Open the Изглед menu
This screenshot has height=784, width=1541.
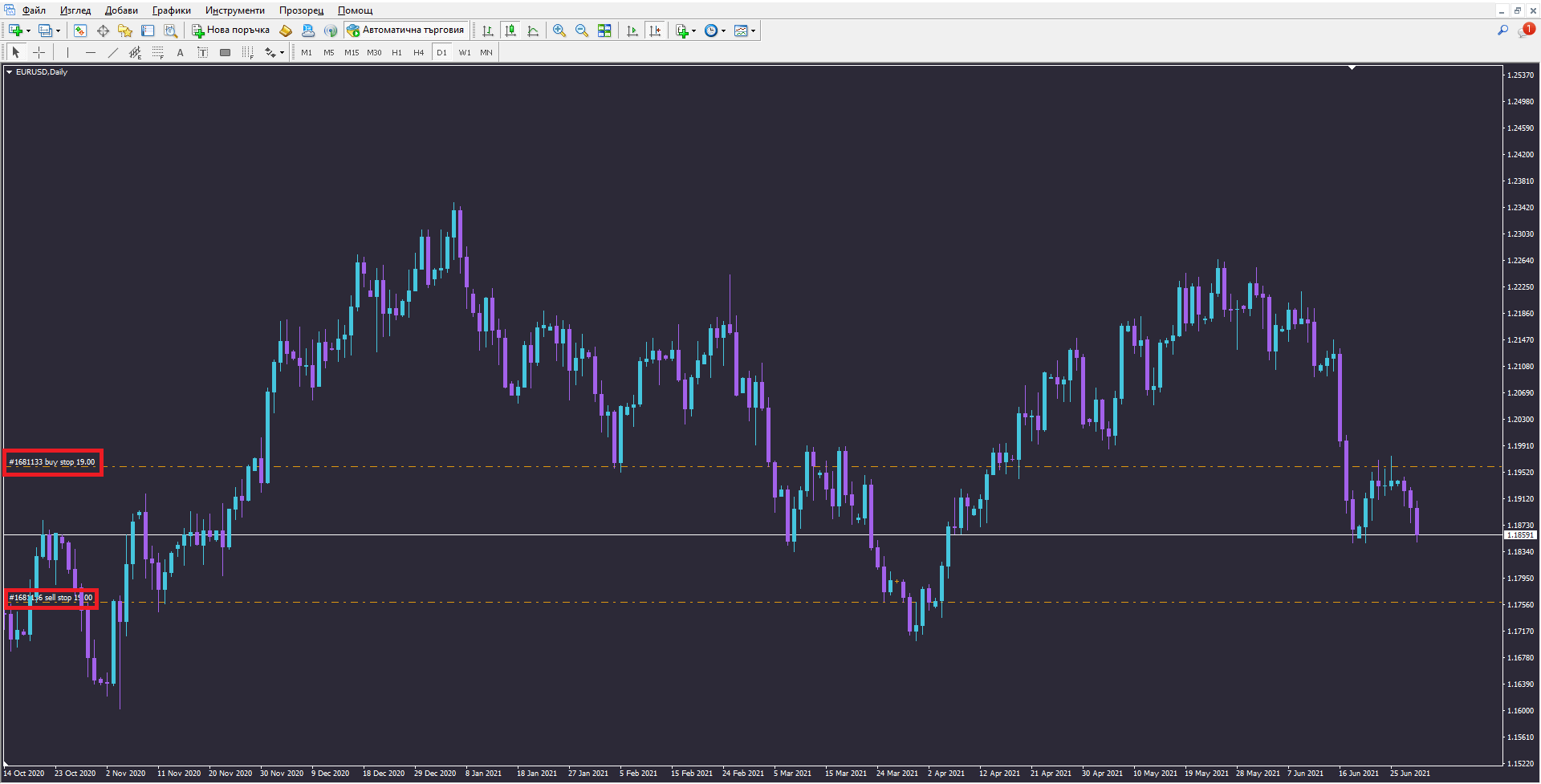pyautogui.click(x=75, y=10)
